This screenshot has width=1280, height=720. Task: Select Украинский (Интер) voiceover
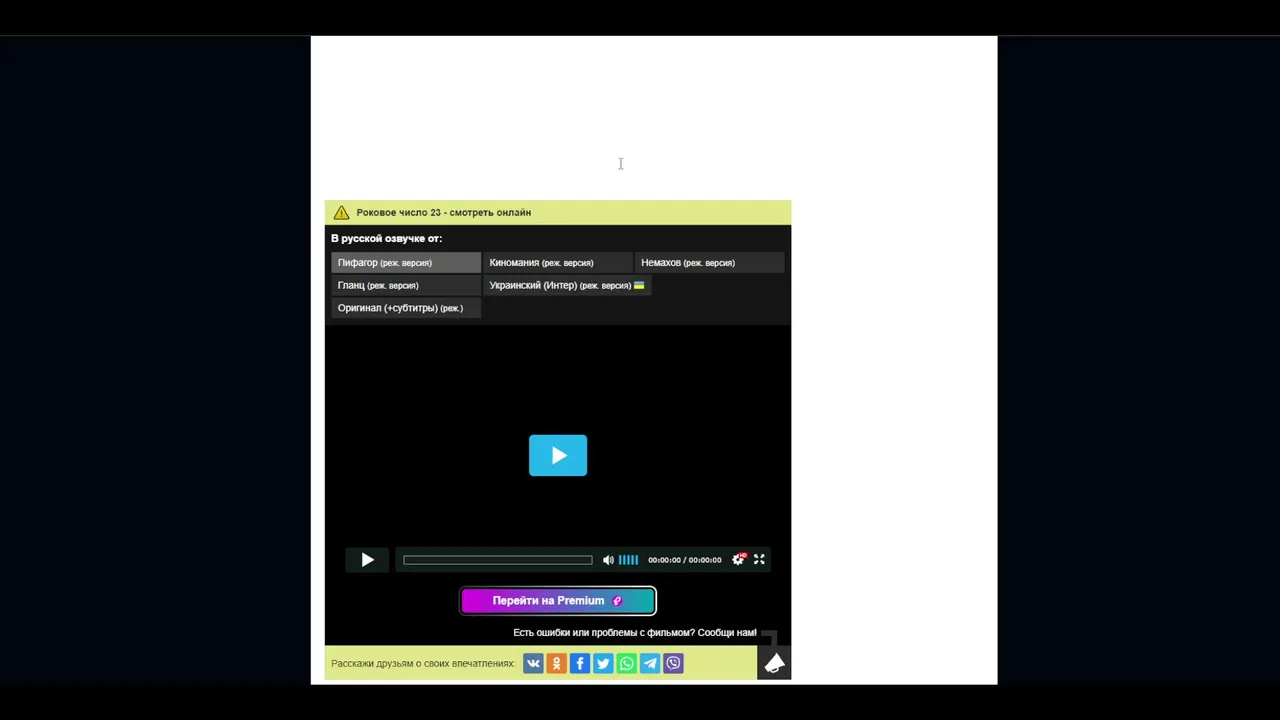click(567, 286)
